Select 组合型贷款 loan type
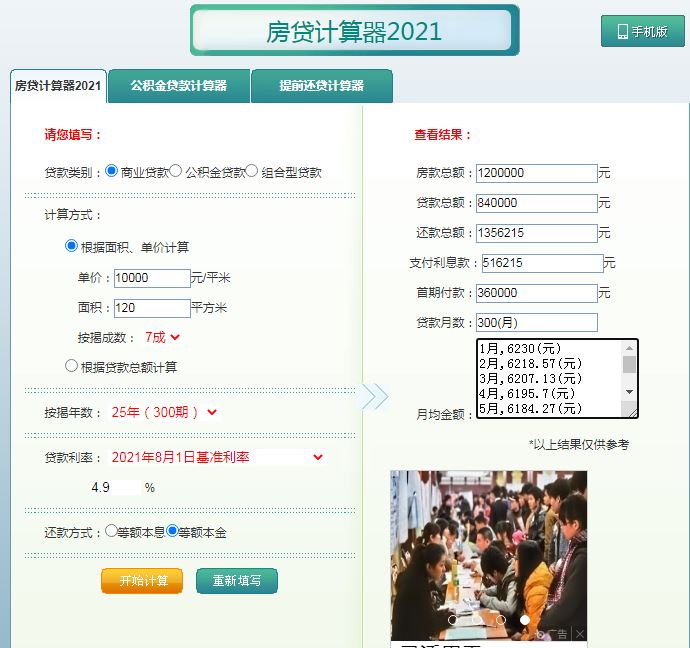 tap(252, 171)
